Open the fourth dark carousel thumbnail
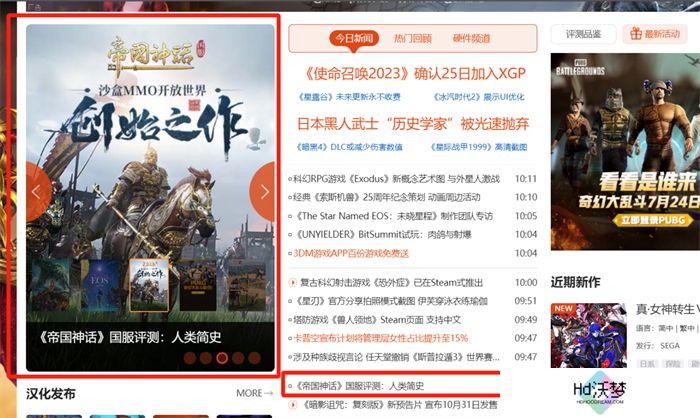 pos(198,285)
